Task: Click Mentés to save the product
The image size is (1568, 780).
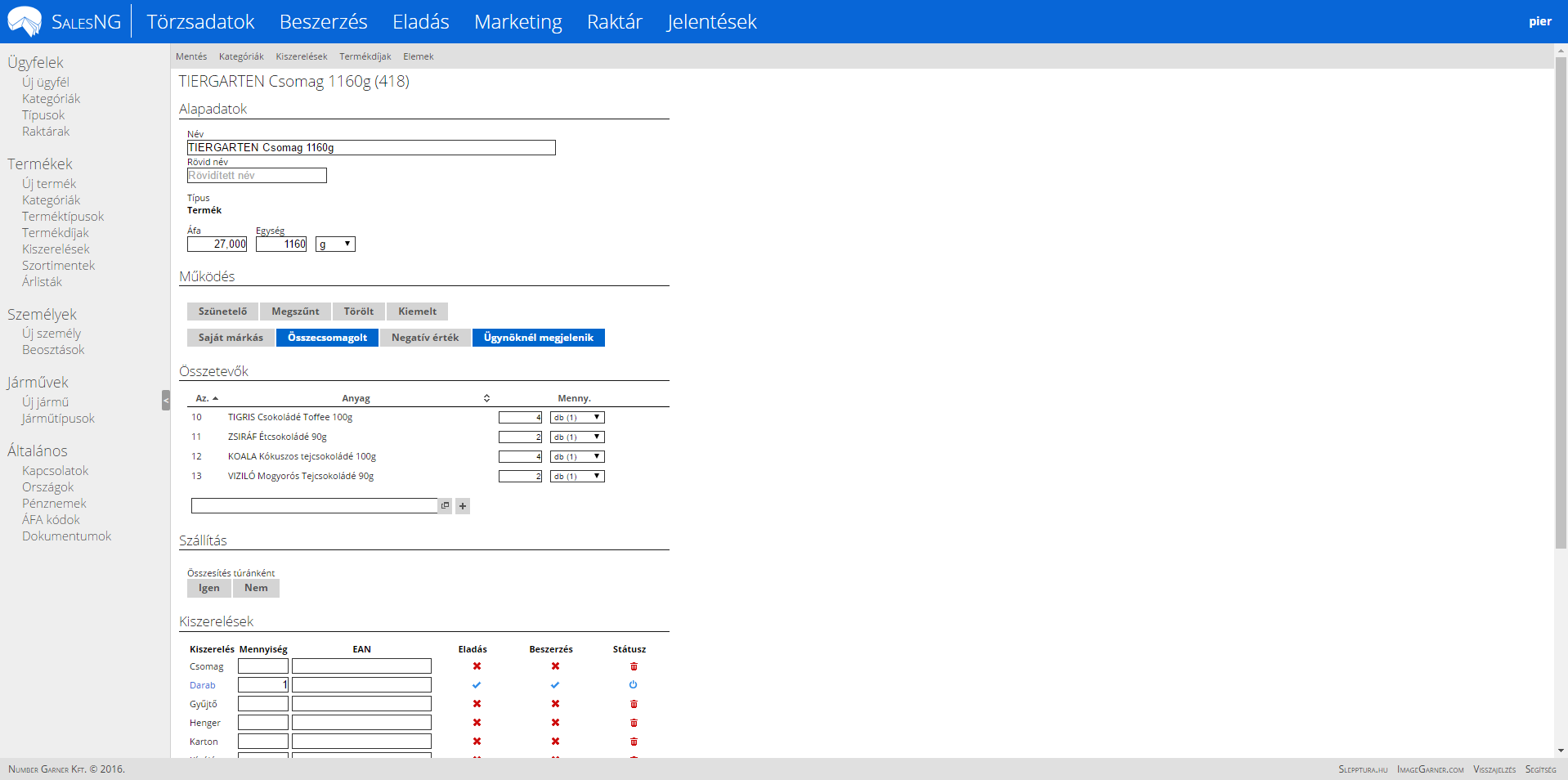Action: coord(191,56)
